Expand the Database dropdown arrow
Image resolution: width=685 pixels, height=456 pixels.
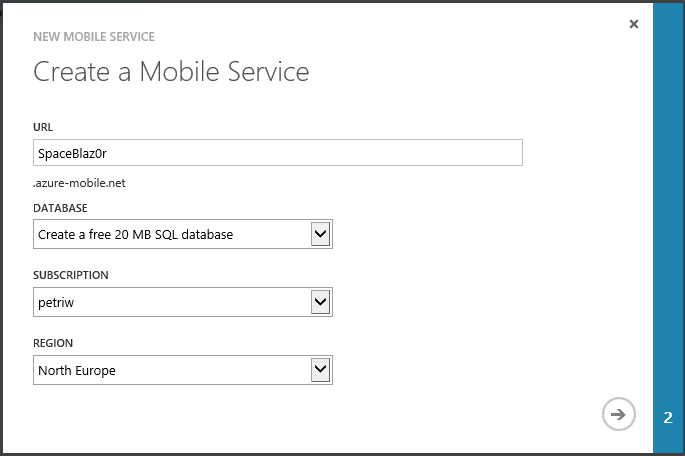click(x=320, y=234)
